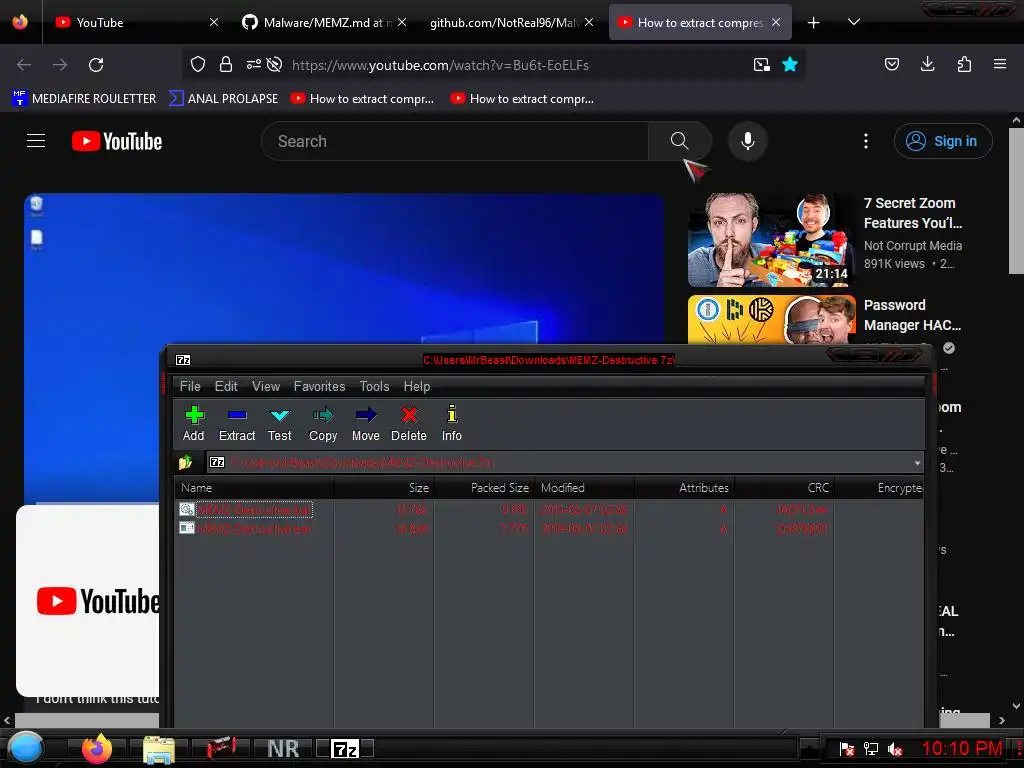1024x768 pixels.
Task: Go up one folder in 7-Zip
Action: [x=185, y=462]
